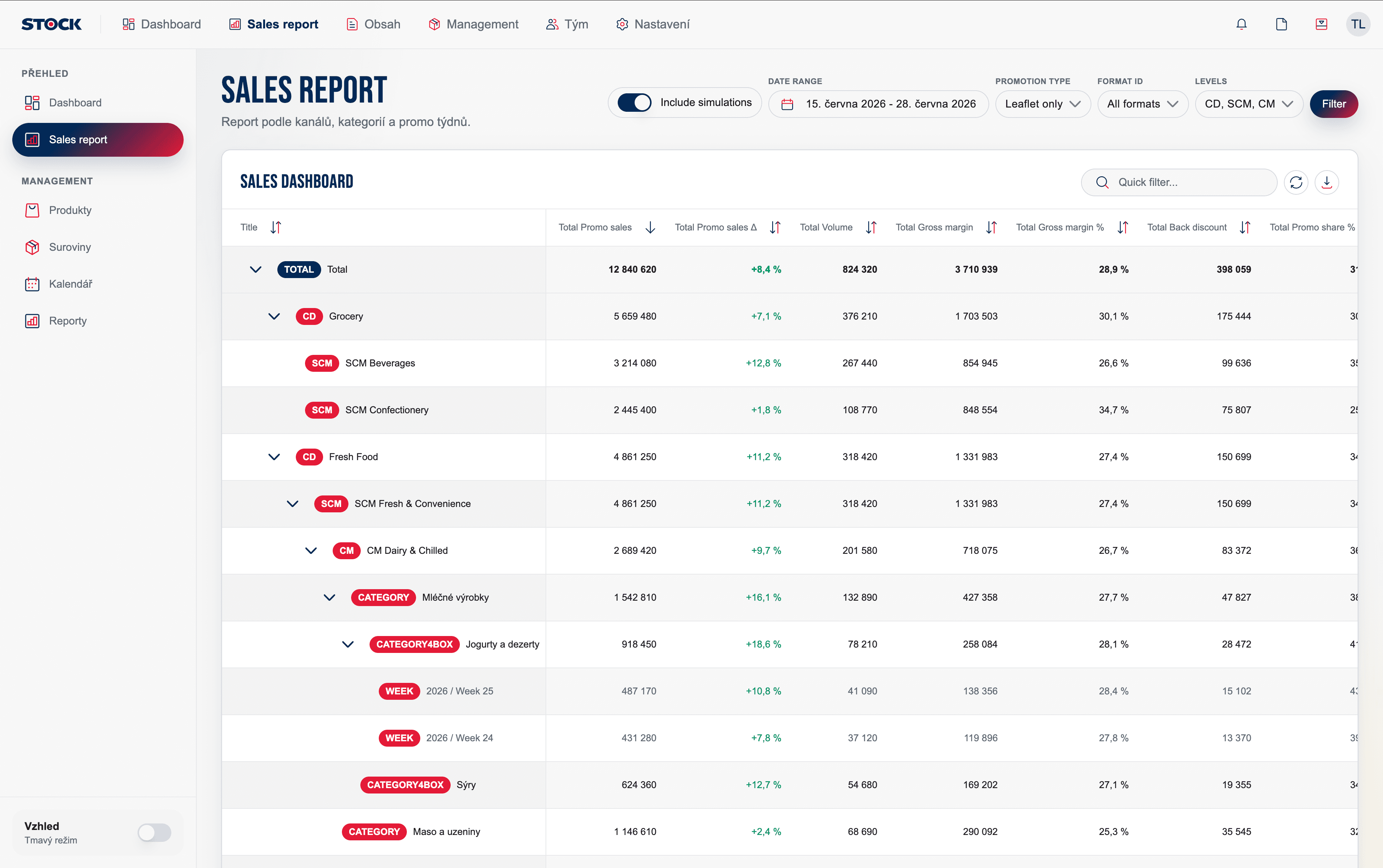Image resolution: width=1383 pixels, height=868 pixels.
Task: Open Nastavení top navigation tab
Action: tap(653, 24)
